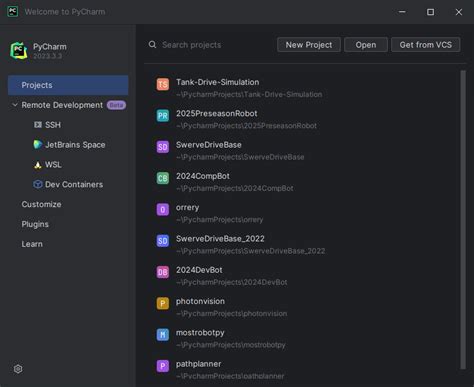Click the New Project button
Screen dimensions: 474x387
309,45
